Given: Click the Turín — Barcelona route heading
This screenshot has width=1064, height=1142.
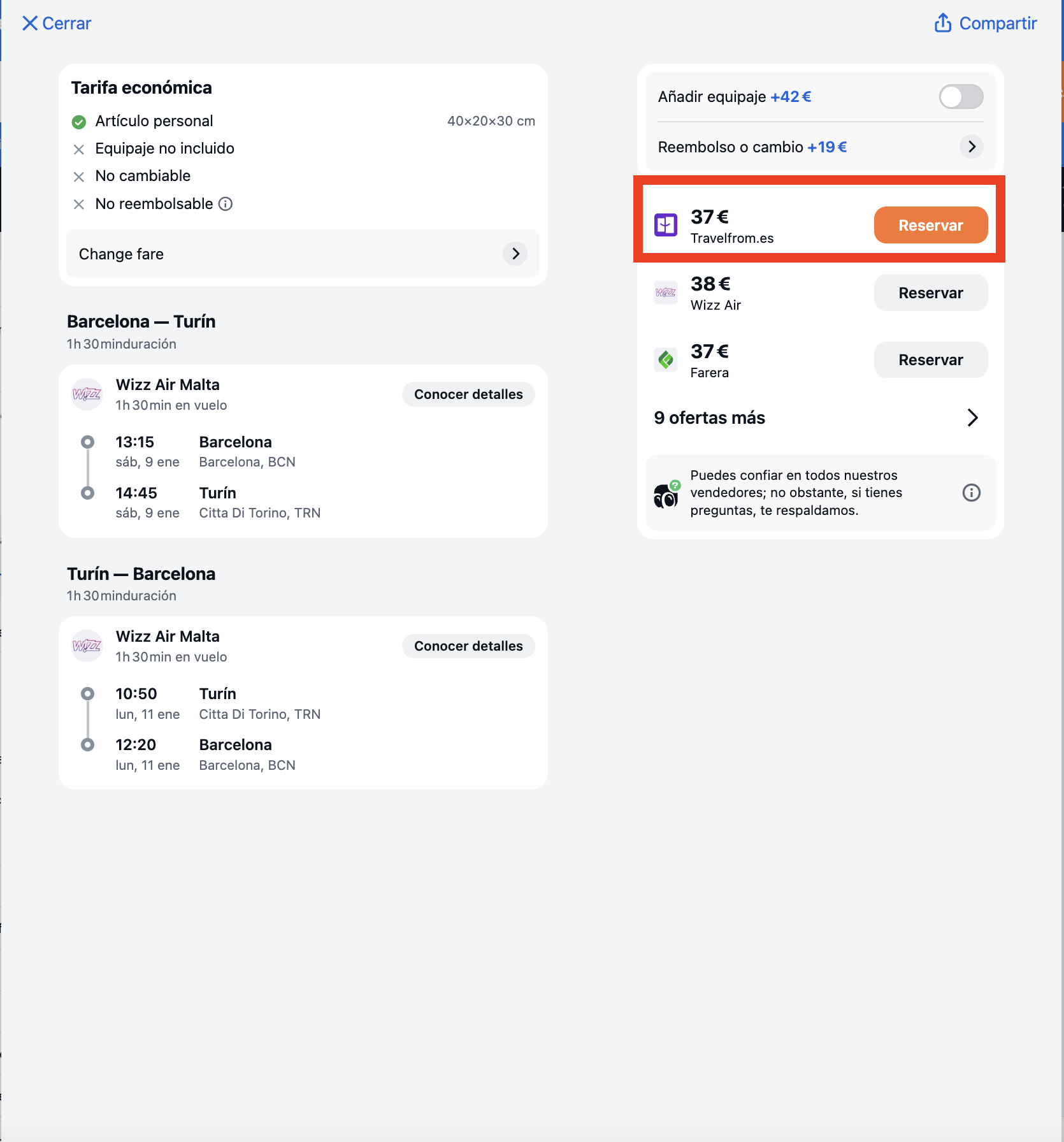Looking at the screenshot, I should [141, 574].
